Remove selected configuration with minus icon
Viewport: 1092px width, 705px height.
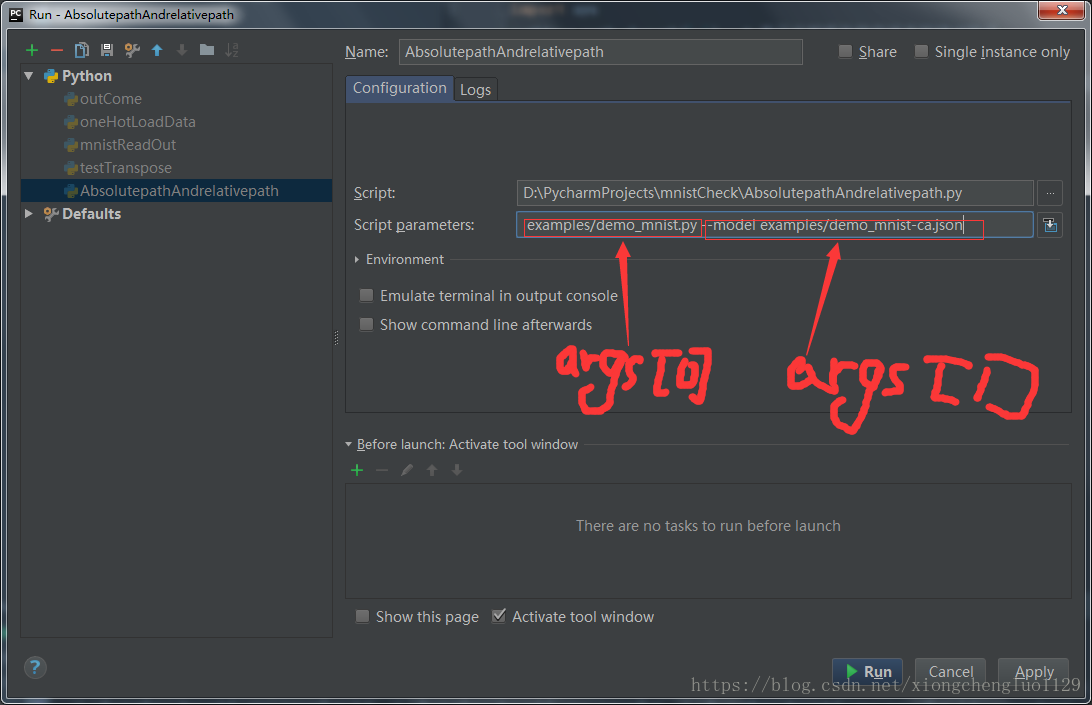[x=57, y=50]
